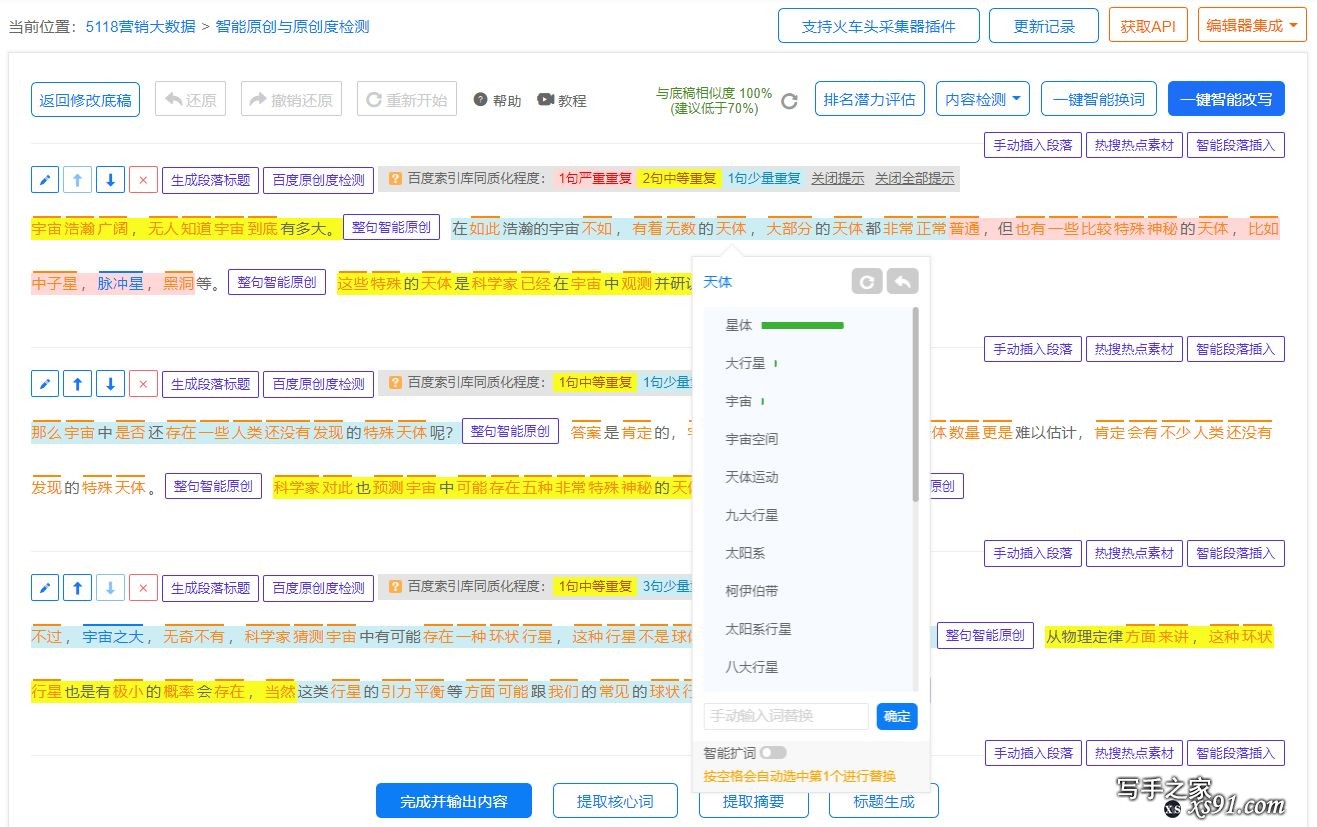Image resolution: width=1317 pixels, height=827 pixels.
Task: Click 1句少量重复 blue tag in first paragraph
Action: point(765,179)
